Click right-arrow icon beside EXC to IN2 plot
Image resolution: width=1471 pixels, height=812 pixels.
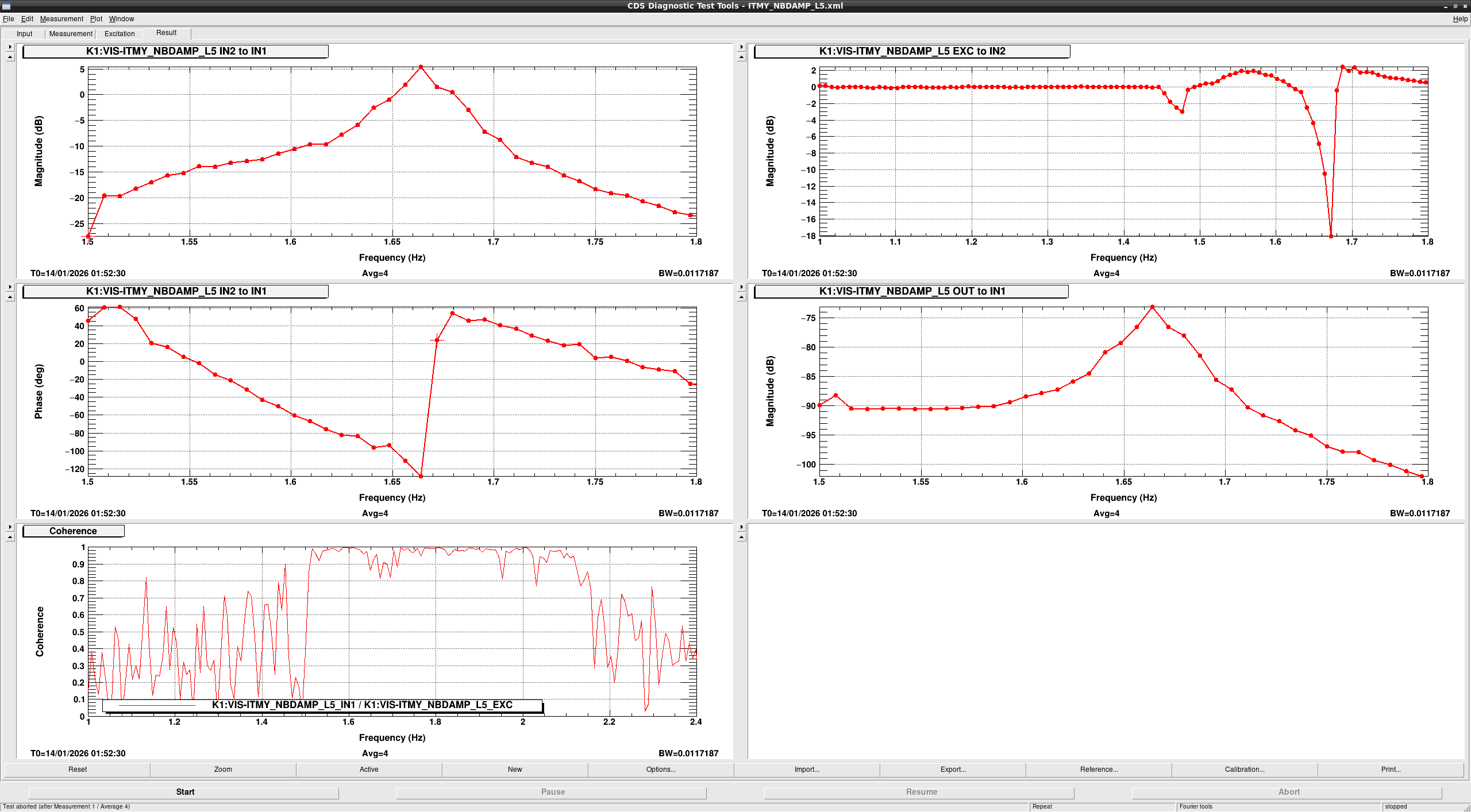(741, 47)
